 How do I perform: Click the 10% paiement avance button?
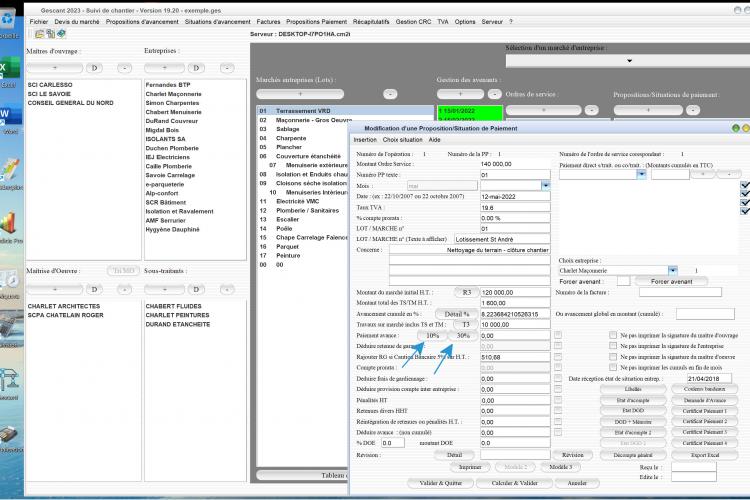[432, 335]
